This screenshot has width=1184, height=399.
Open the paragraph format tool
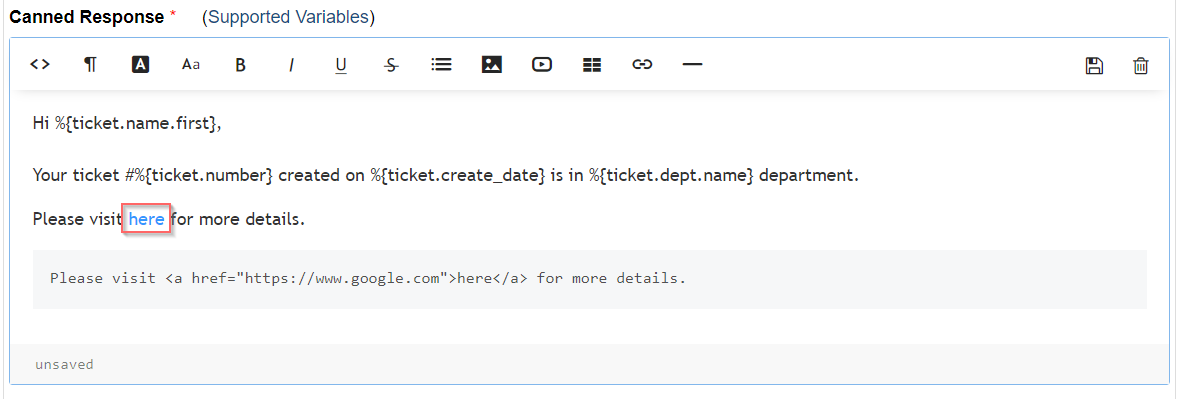coord(90,65)
